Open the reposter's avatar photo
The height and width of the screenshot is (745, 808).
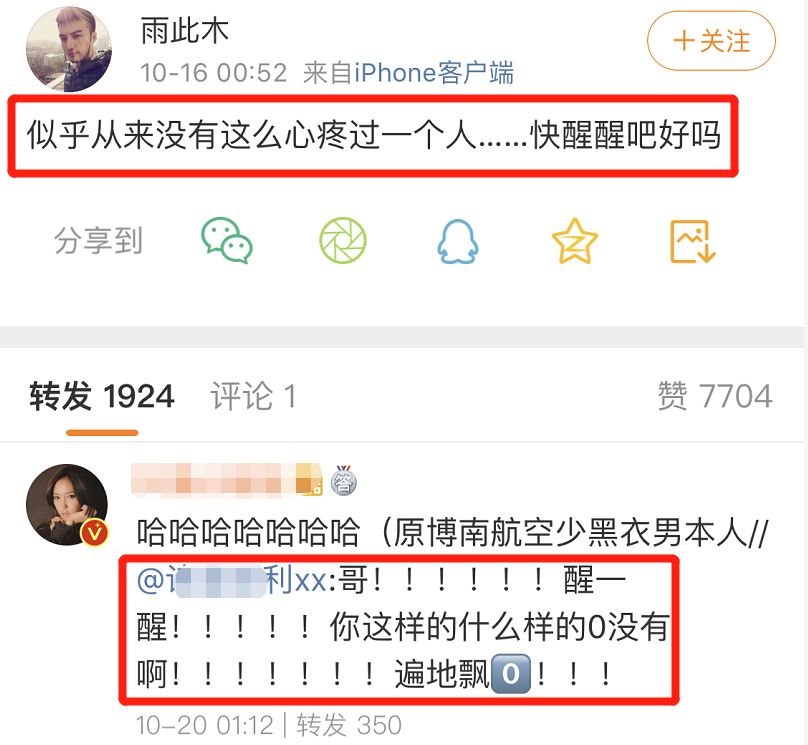[67, 505]
